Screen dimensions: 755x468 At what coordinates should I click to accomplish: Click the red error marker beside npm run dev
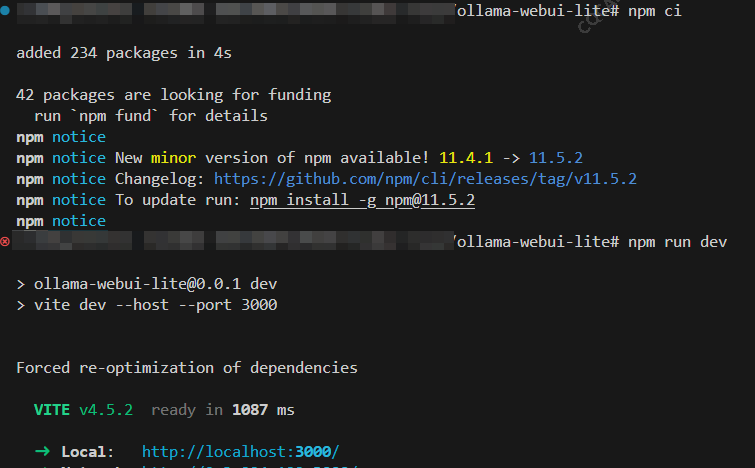[x=5, y=241]
